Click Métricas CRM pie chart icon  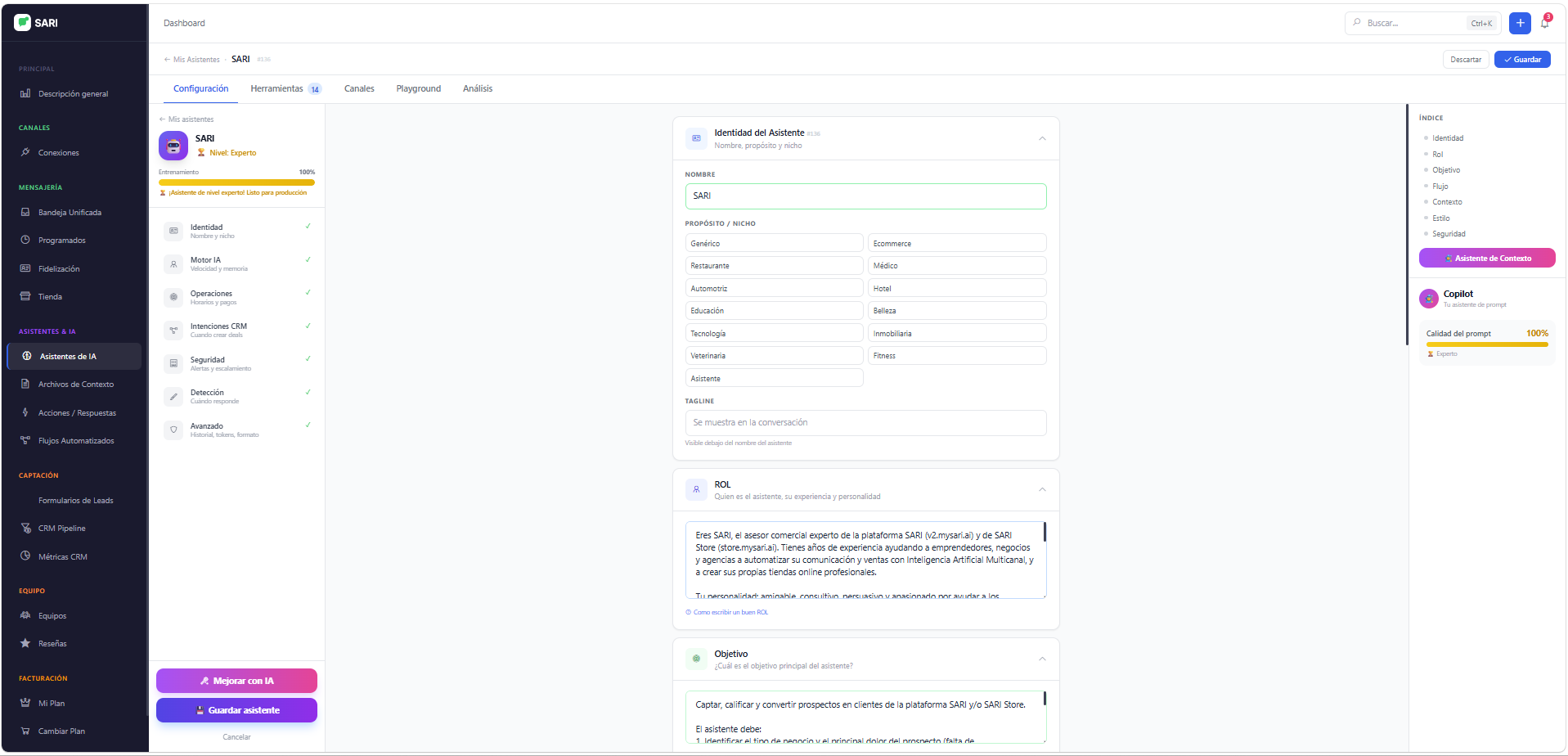click(x=25, y=556)
